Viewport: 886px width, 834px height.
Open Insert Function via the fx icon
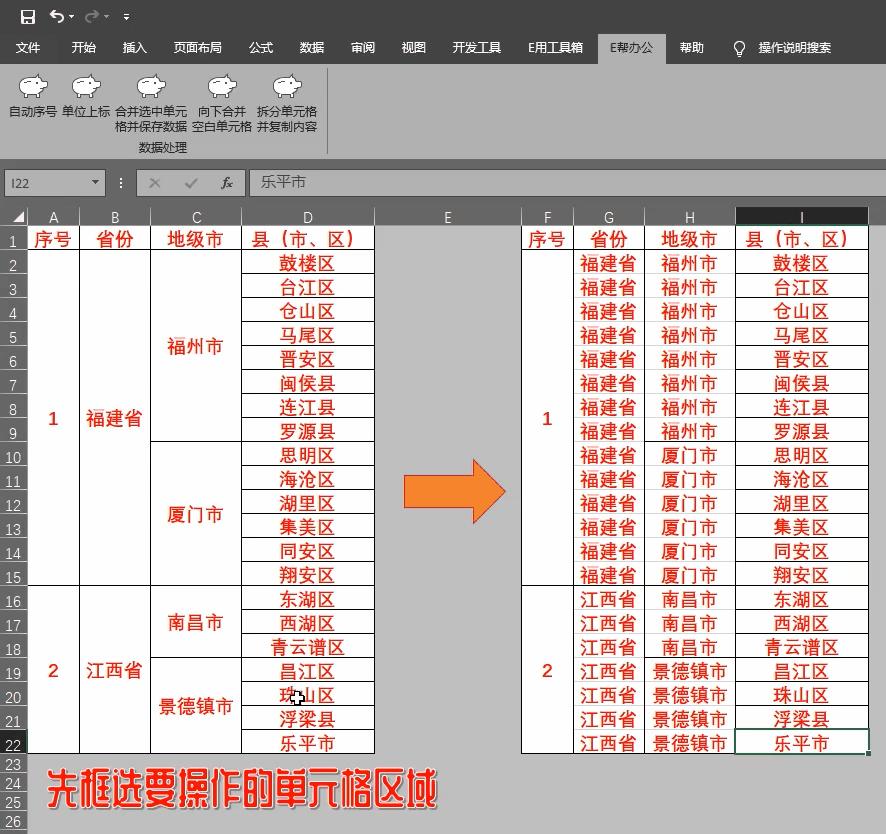coord(226,183)
